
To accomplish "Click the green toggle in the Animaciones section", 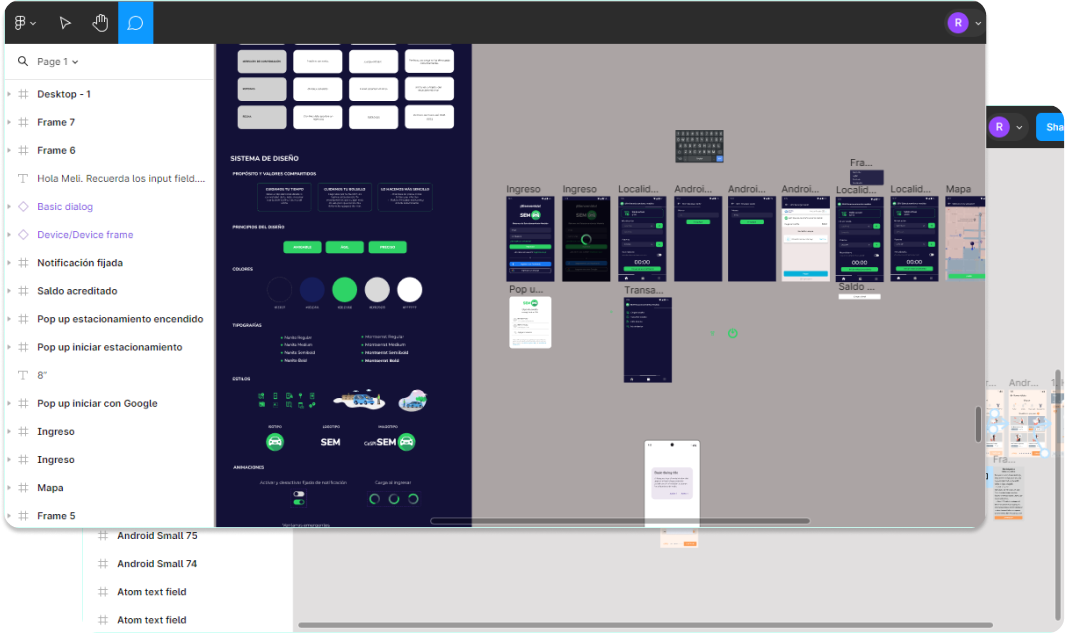I will coord(299,502).
